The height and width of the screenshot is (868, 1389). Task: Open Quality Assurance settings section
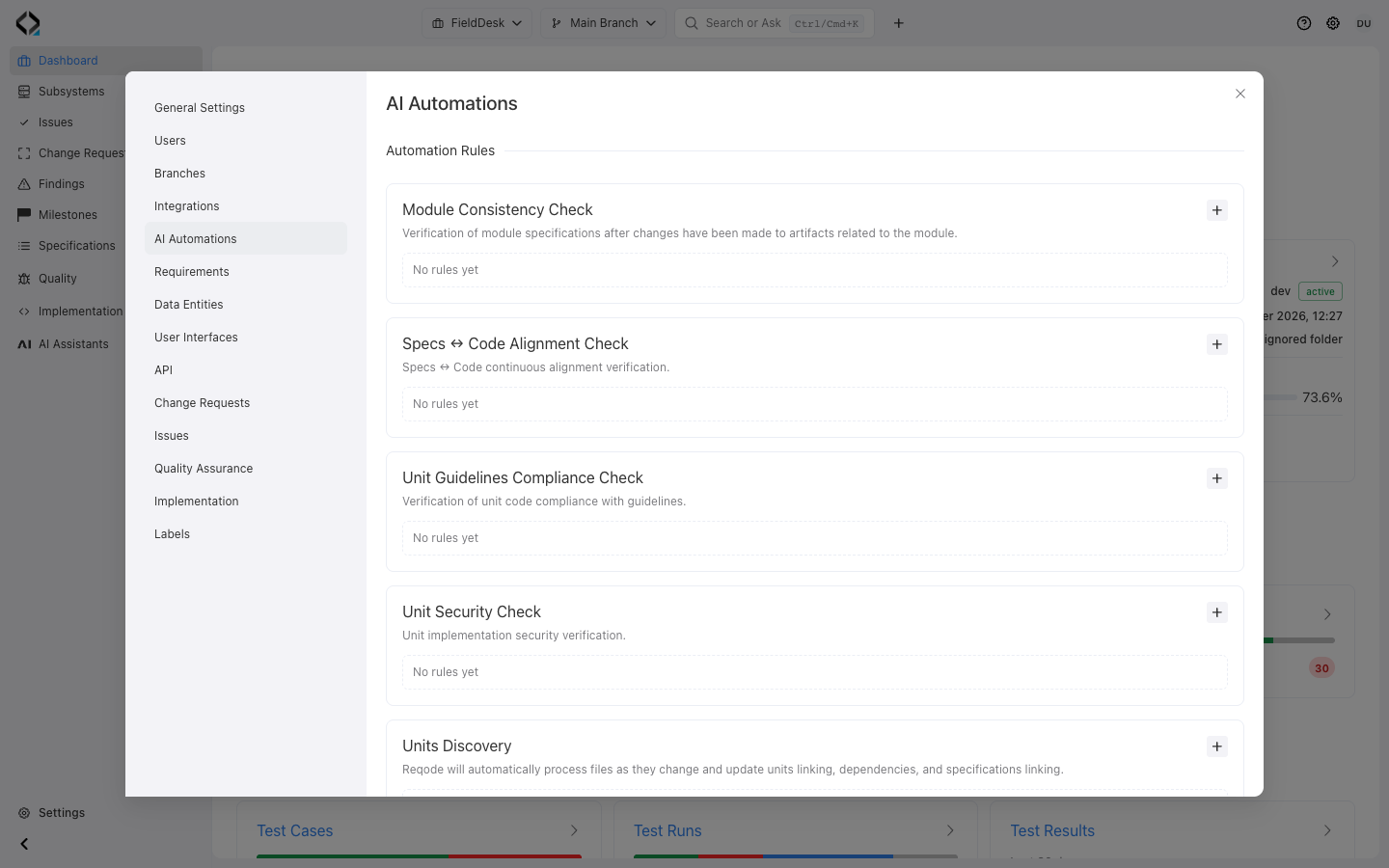246,469
